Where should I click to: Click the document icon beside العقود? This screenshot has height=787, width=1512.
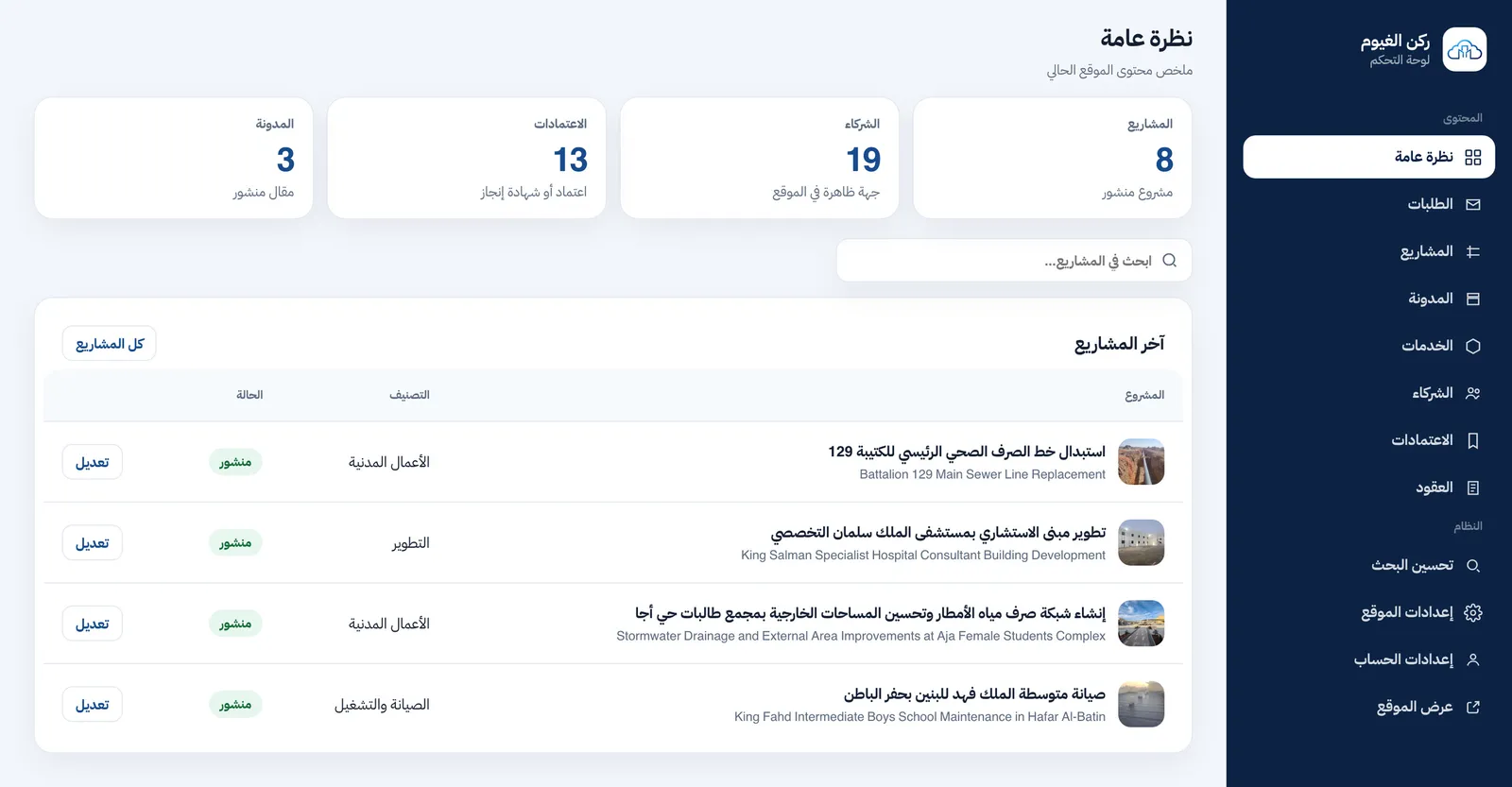tap(1472, 488)
